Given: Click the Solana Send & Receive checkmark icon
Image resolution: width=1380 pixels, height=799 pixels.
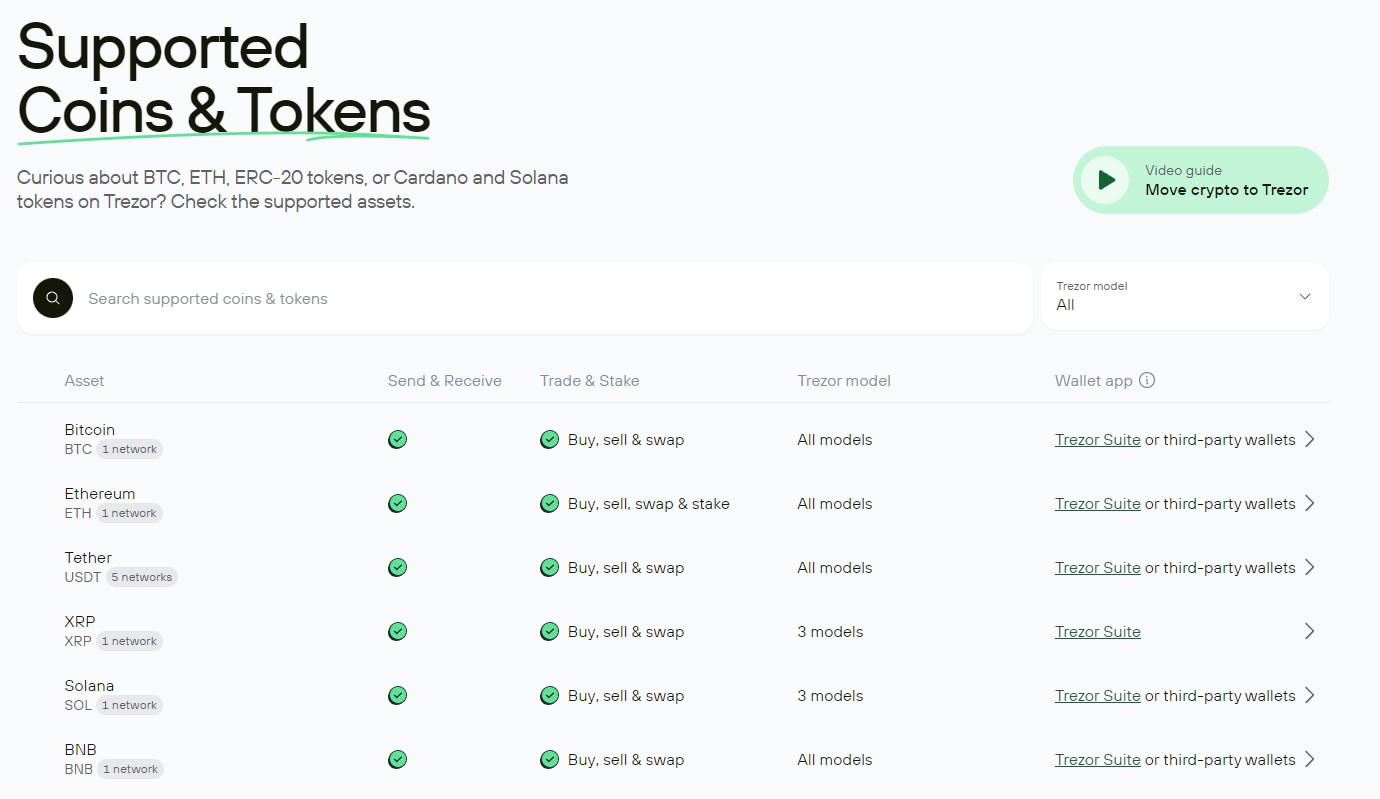Looking at the screenshot, I should coord(397,696).
